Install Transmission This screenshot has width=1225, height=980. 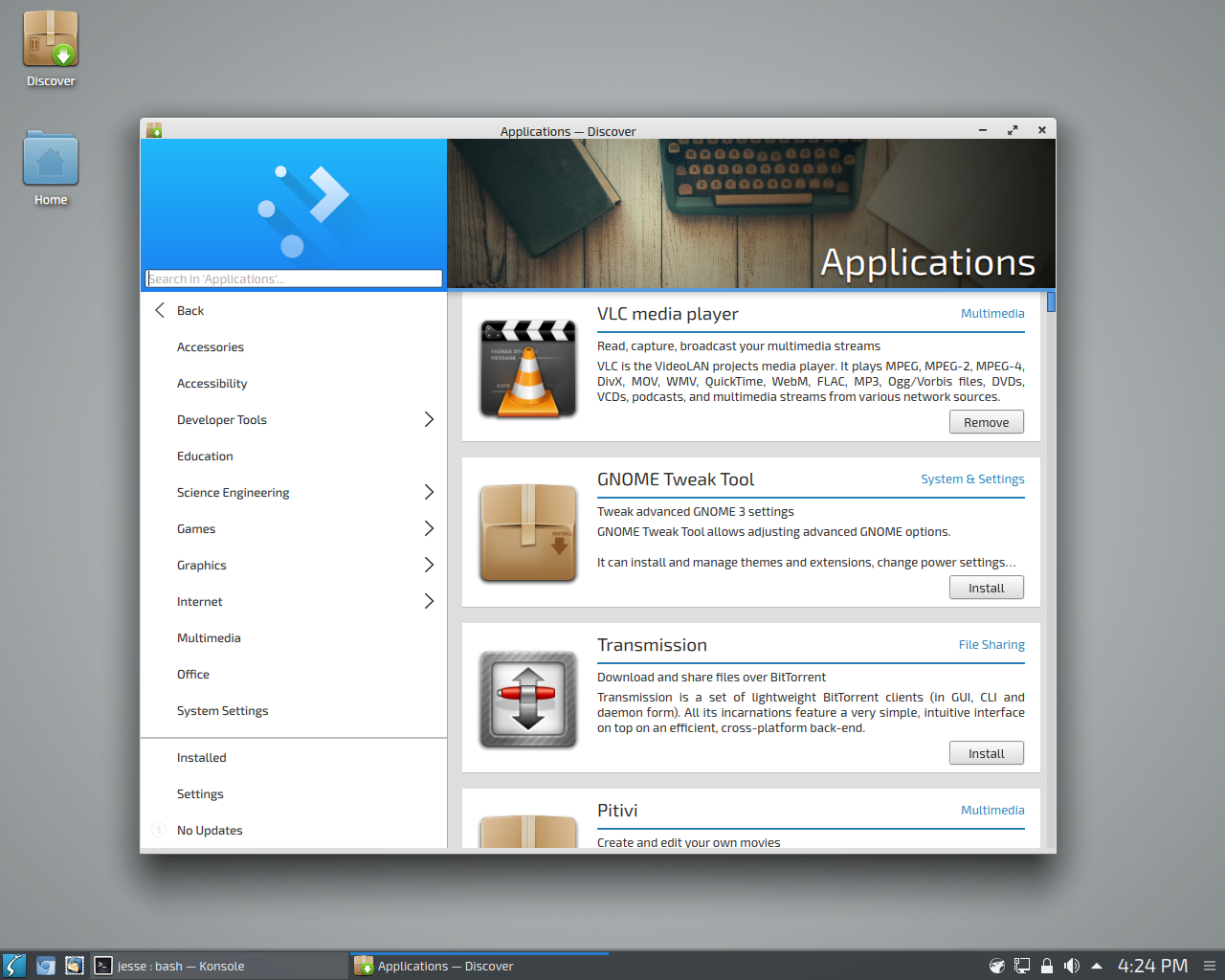(x=987, y=753)
